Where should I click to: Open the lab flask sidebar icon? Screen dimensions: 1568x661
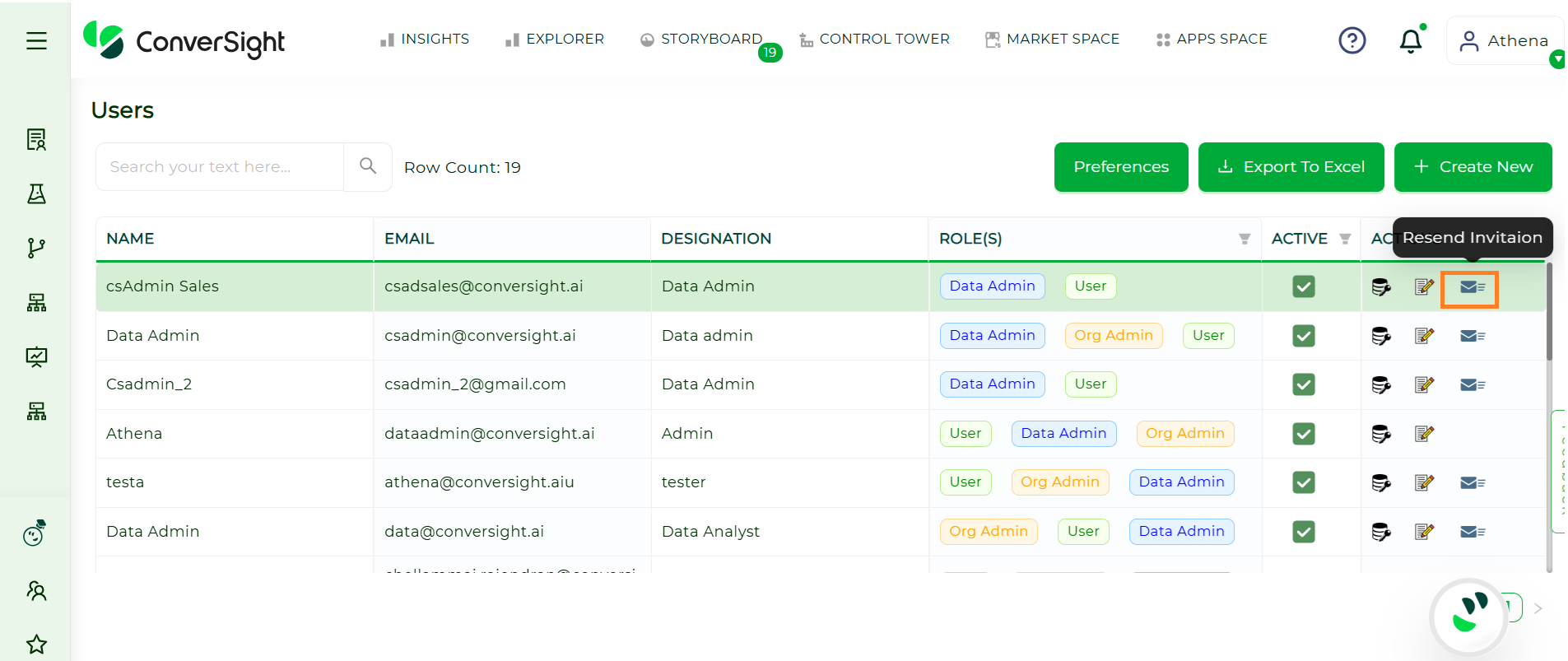tap(36, 193)
